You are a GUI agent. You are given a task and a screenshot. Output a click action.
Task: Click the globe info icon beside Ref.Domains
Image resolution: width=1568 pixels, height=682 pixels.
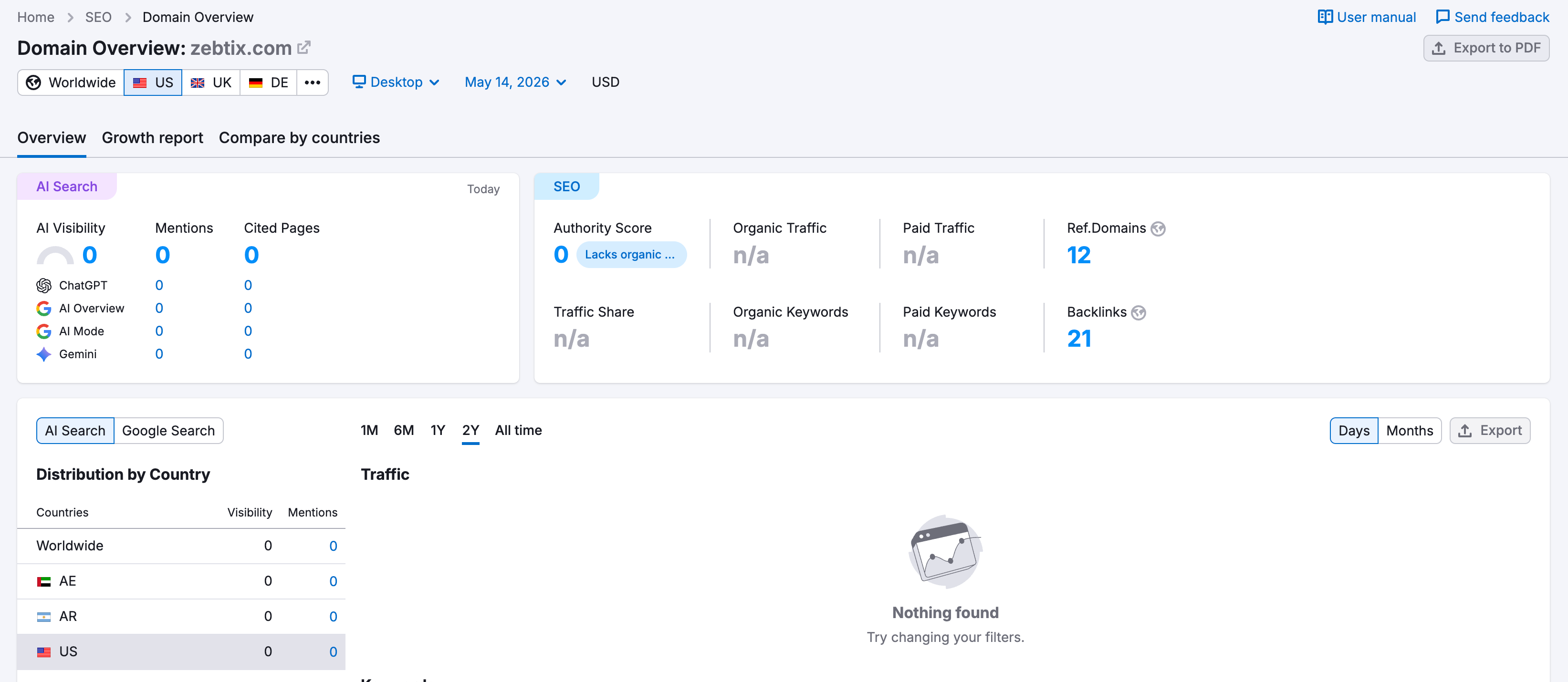(1158, 229)
